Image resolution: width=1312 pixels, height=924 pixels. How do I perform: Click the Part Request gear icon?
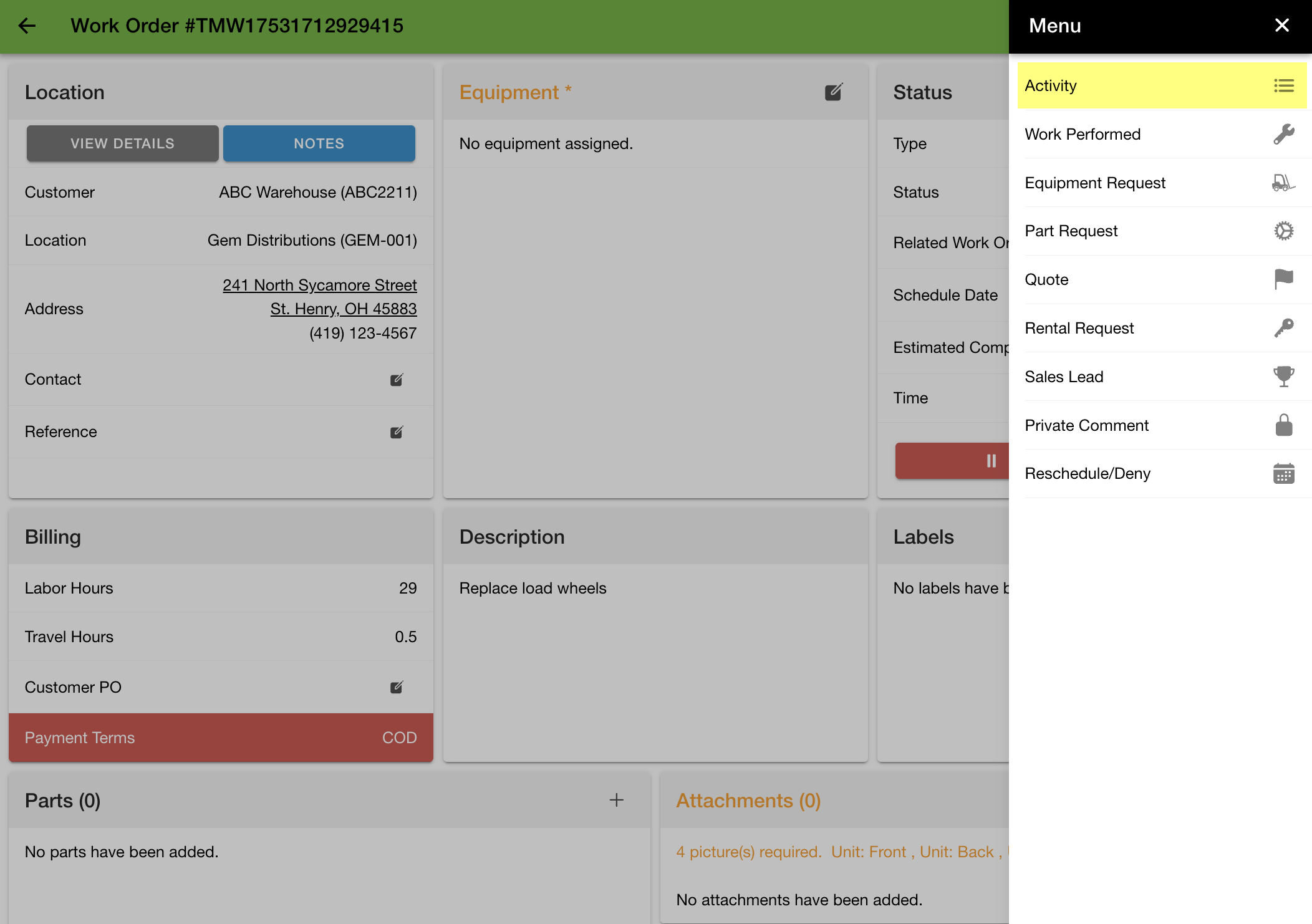tap(1283, 231)
